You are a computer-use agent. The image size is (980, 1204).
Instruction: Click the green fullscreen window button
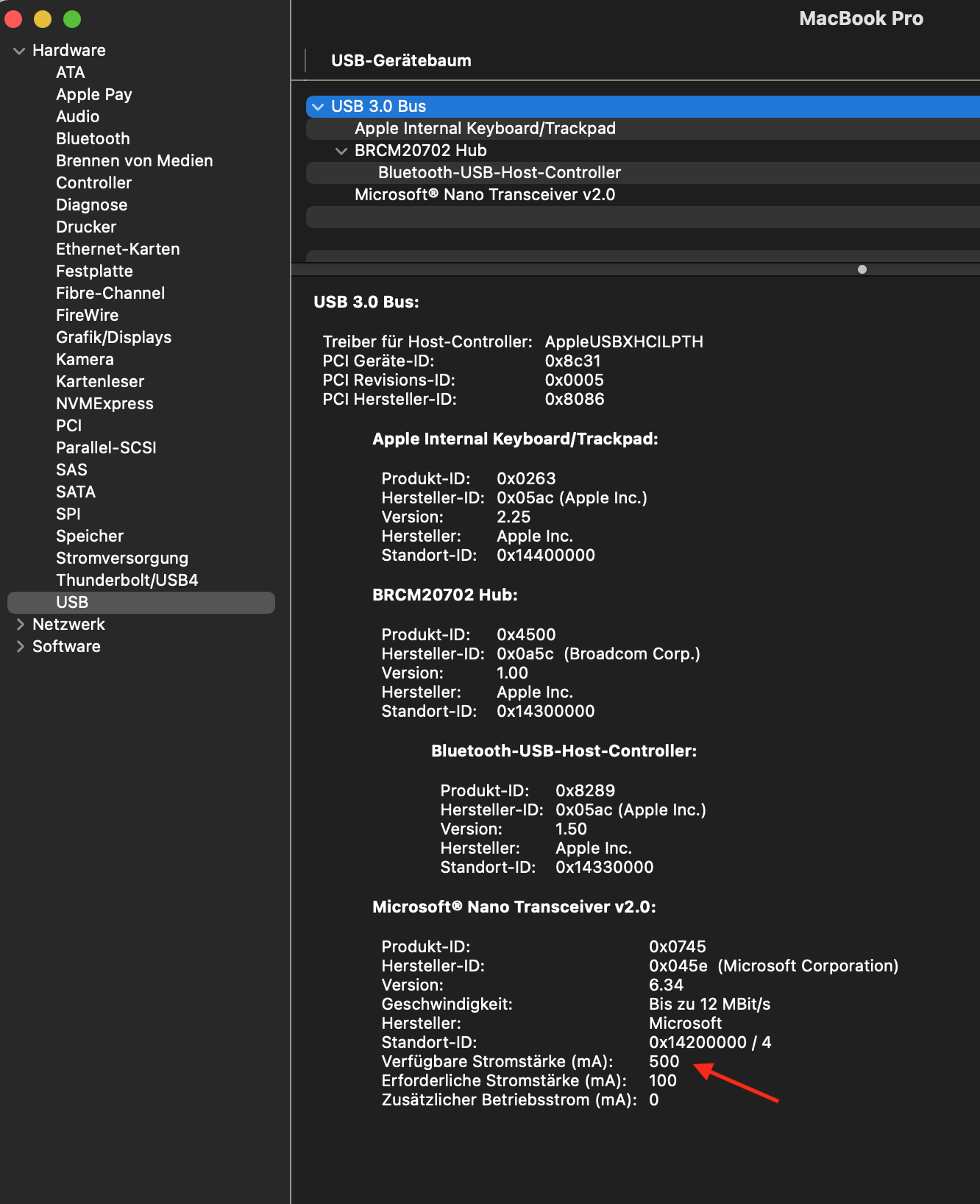pyautogui.click(x=72, y=19)
